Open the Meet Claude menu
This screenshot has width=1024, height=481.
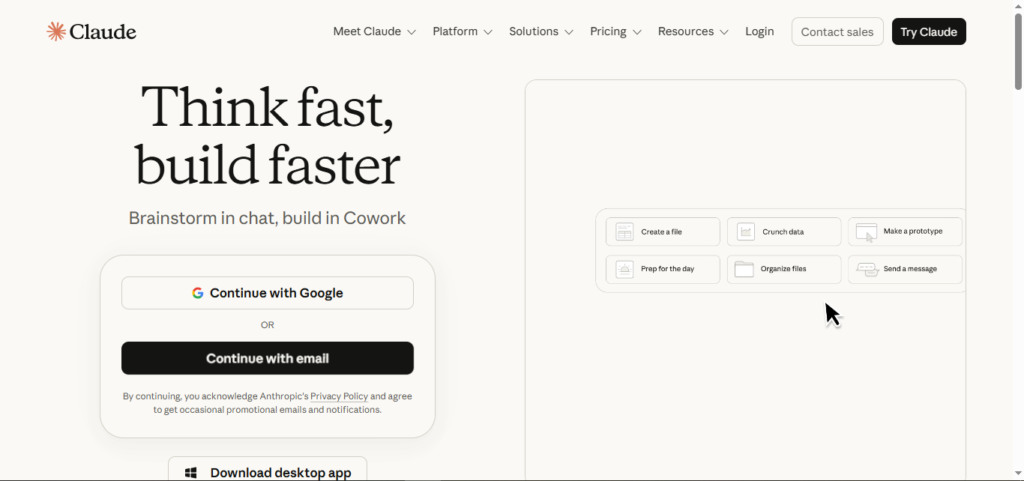coord(374,31)
